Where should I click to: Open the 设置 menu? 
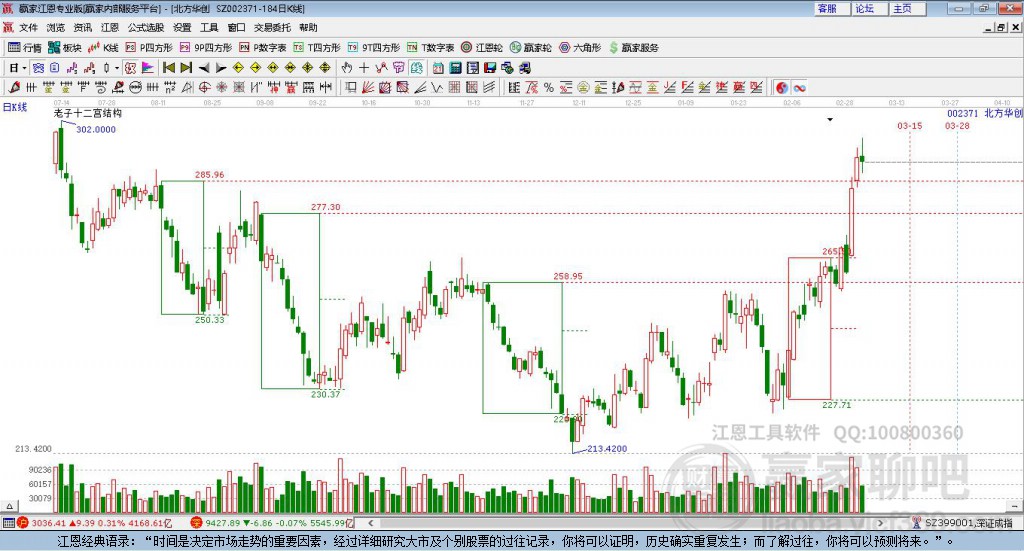click(182, 27)
